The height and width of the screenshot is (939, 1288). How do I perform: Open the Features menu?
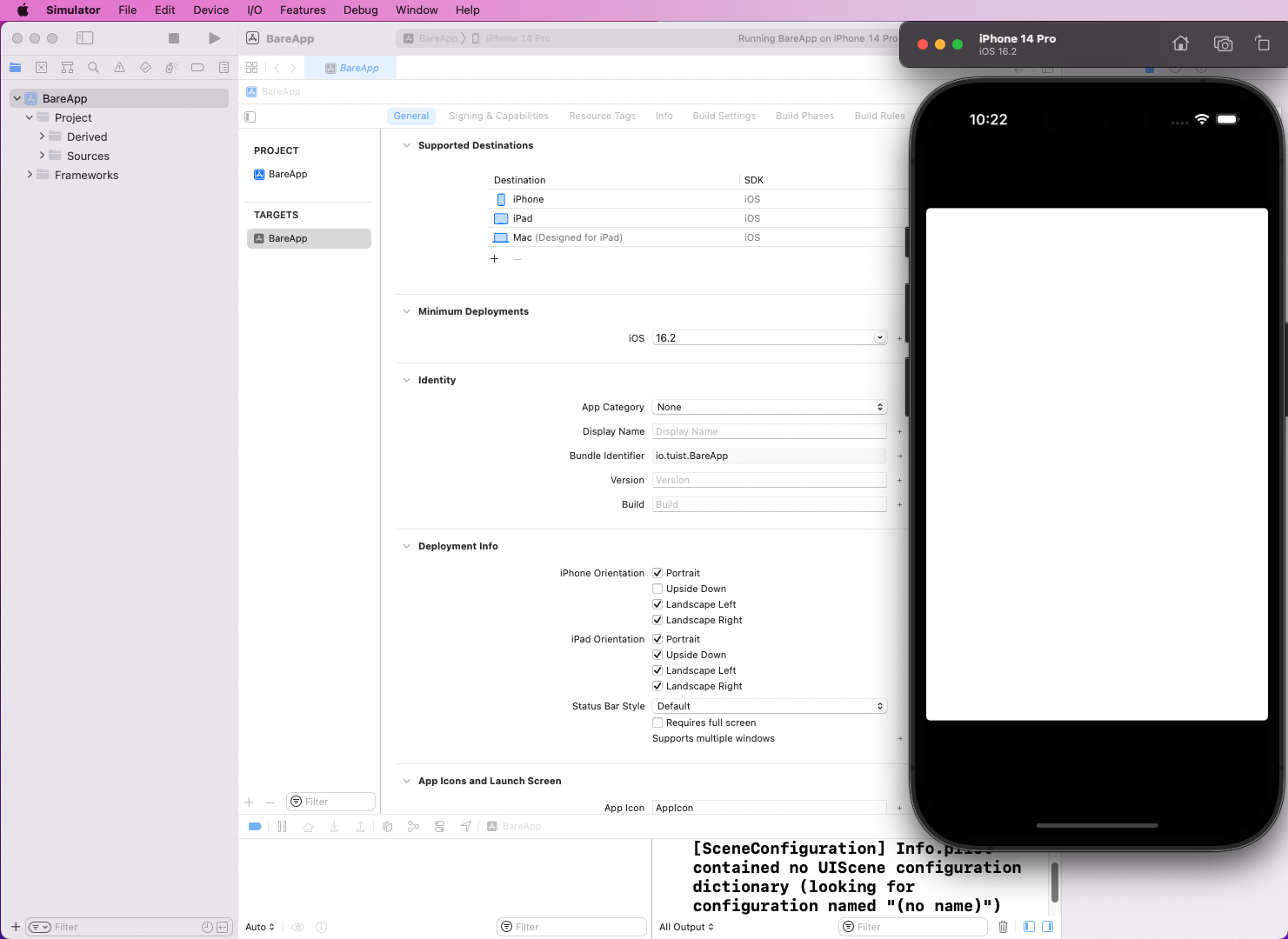point(303,10)
